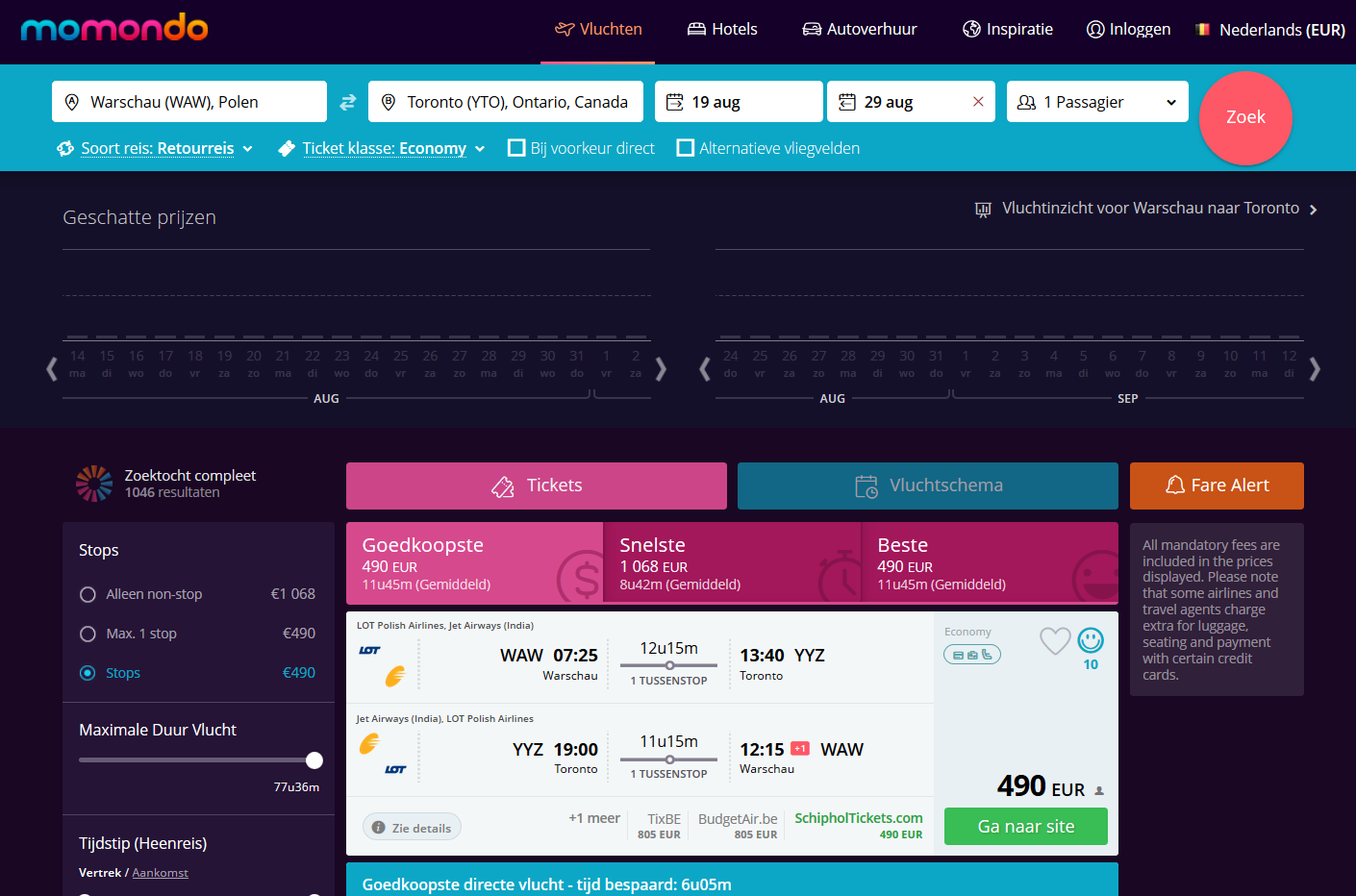The width and height of the screenshot is (1356, 896).
Task: Click Economy amenities icons badge
Action: [972, 655]
